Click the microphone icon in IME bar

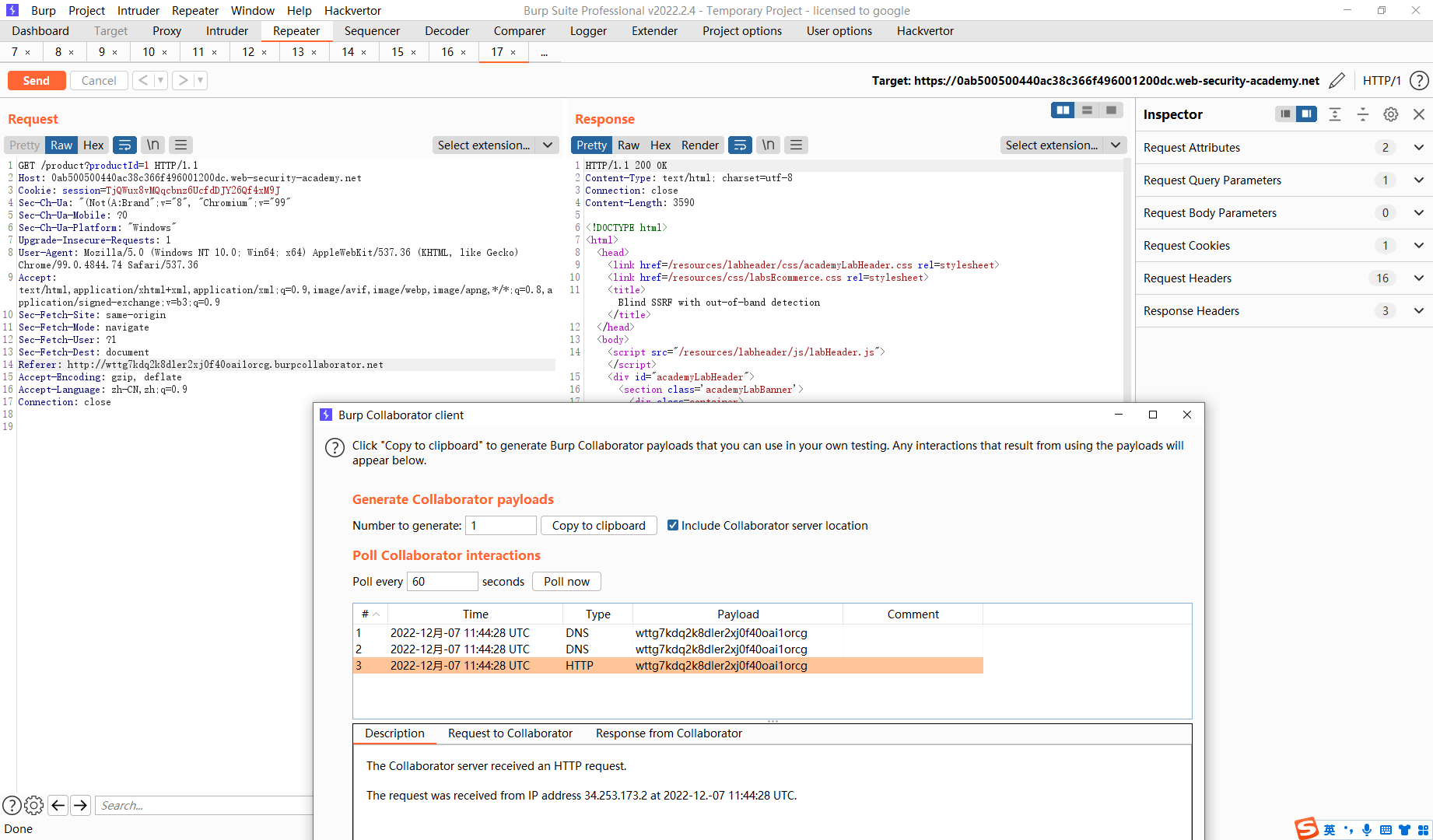1367,830
